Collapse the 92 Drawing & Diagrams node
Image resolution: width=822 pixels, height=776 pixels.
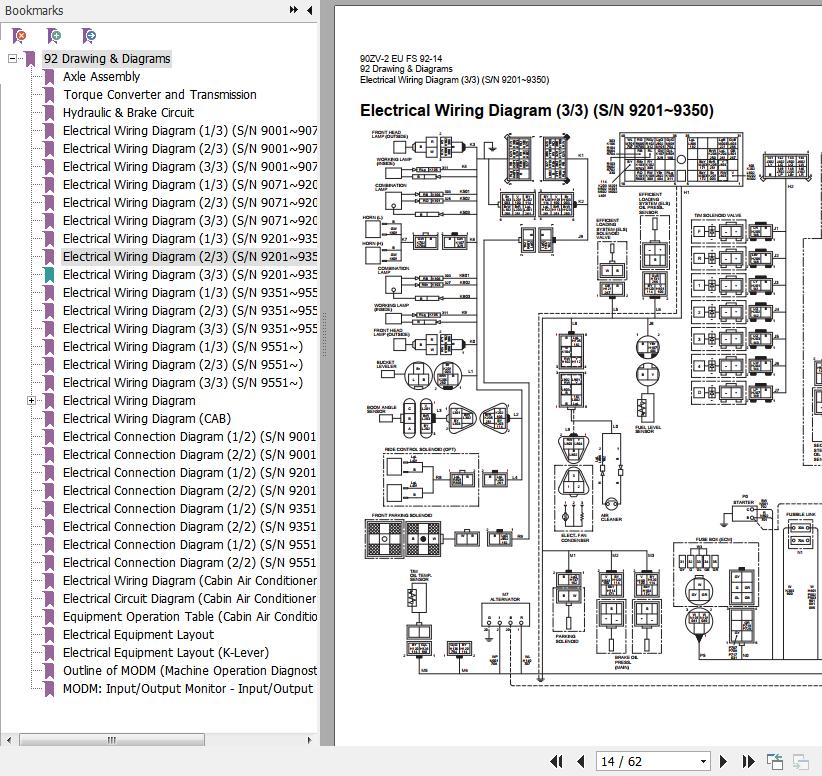[13, 59]
